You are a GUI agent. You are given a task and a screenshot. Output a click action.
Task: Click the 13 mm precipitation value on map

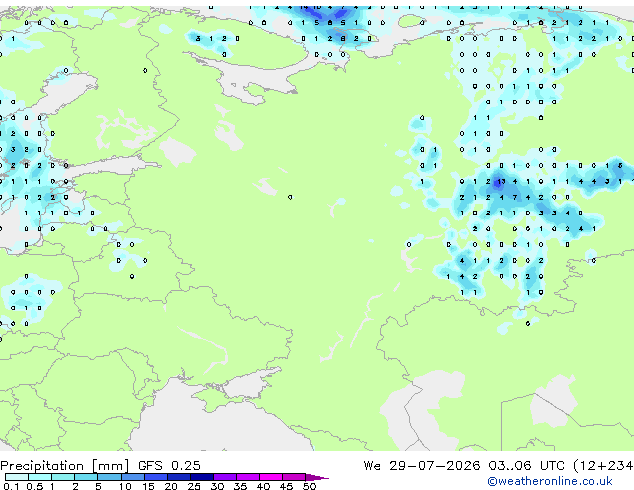[501, 182]
